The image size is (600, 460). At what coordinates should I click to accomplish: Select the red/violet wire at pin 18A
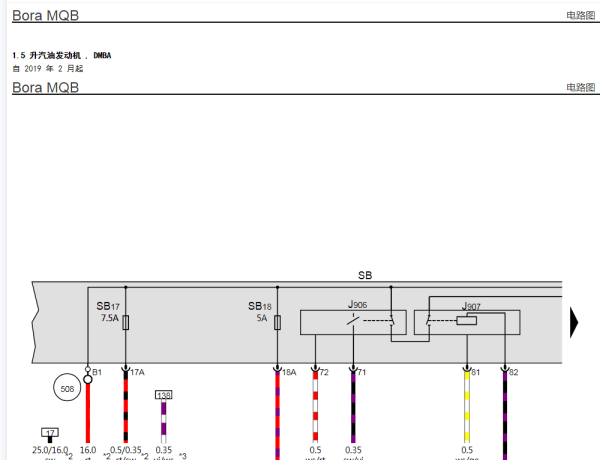[x=277, y=415]
